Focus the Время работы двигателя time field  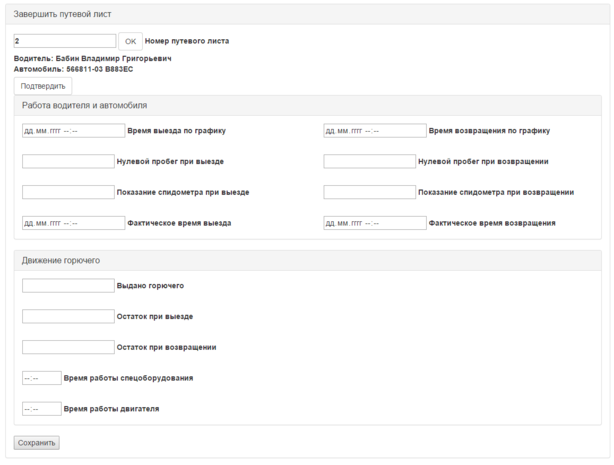(41, 409)
